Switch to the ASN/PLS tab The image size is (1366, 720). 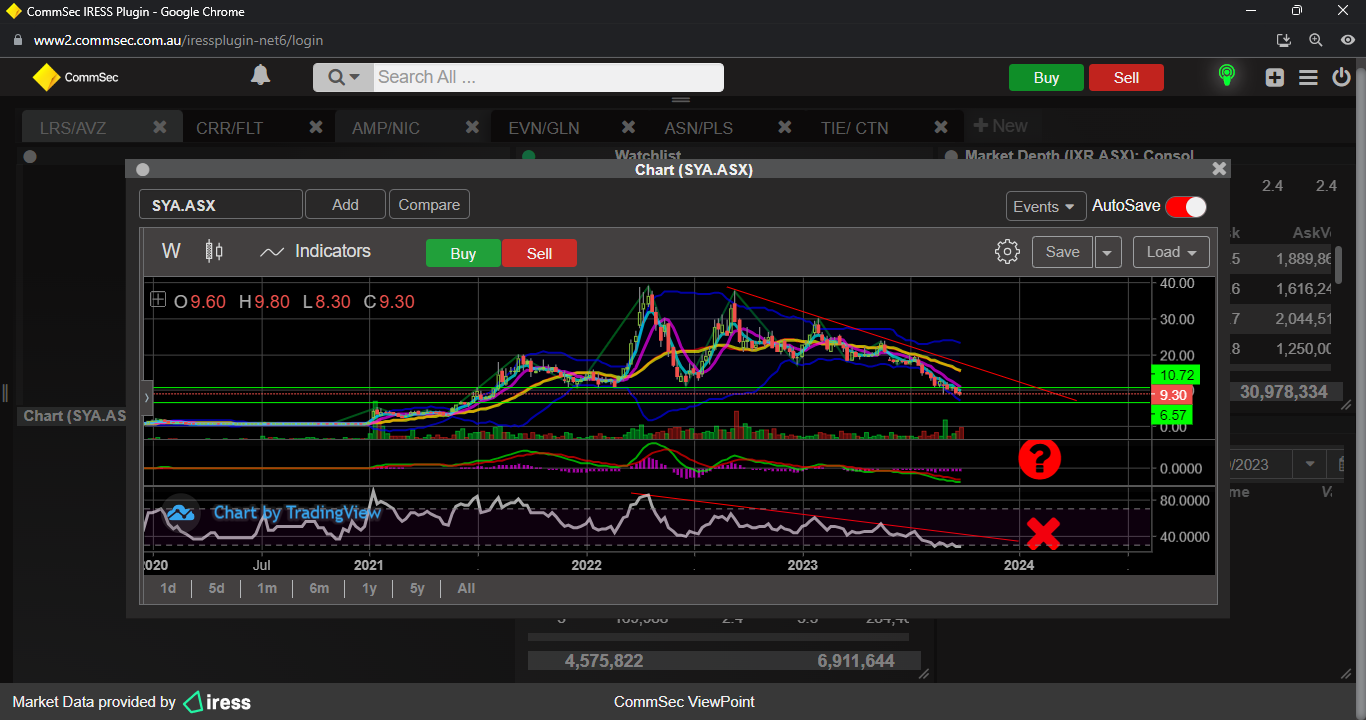coord(699,128)
